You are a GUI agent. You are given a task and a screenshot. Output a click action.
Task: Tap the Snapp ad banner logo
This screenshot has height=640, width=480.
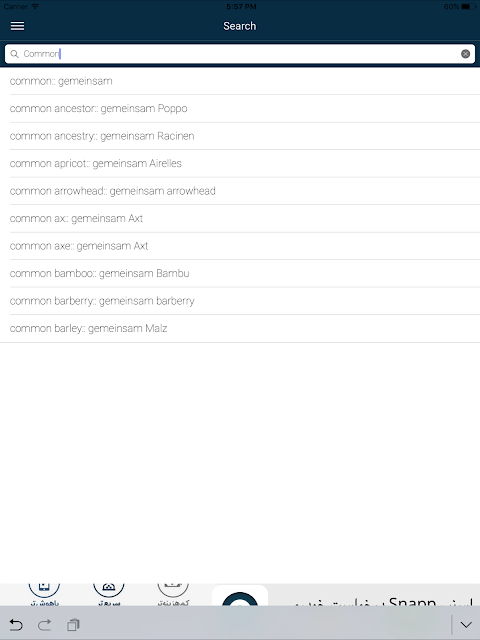point(240,596)
